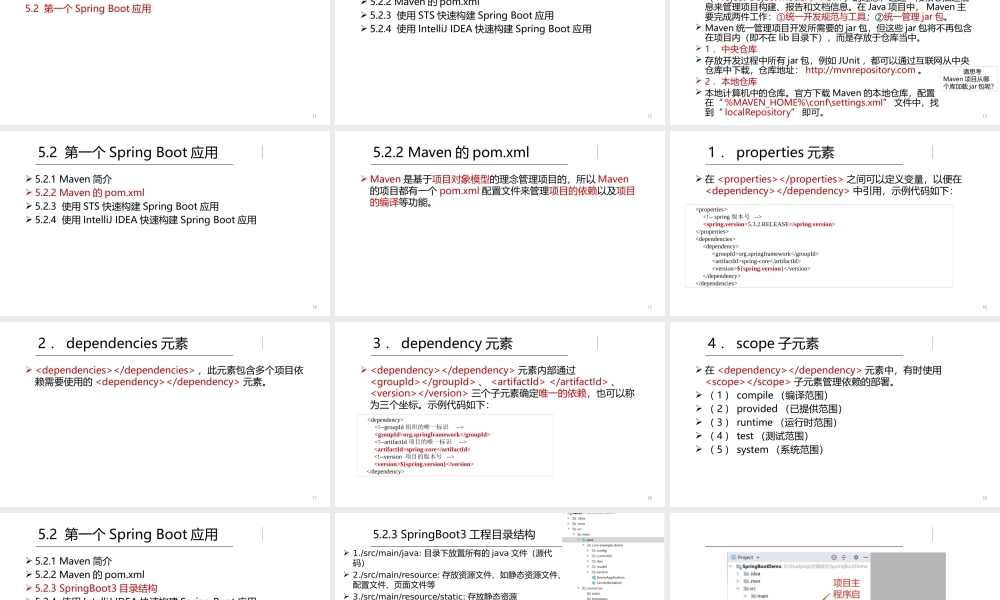Click the title text '1. properties 元素'
1000x600 pixels.
tap(771, 152)
